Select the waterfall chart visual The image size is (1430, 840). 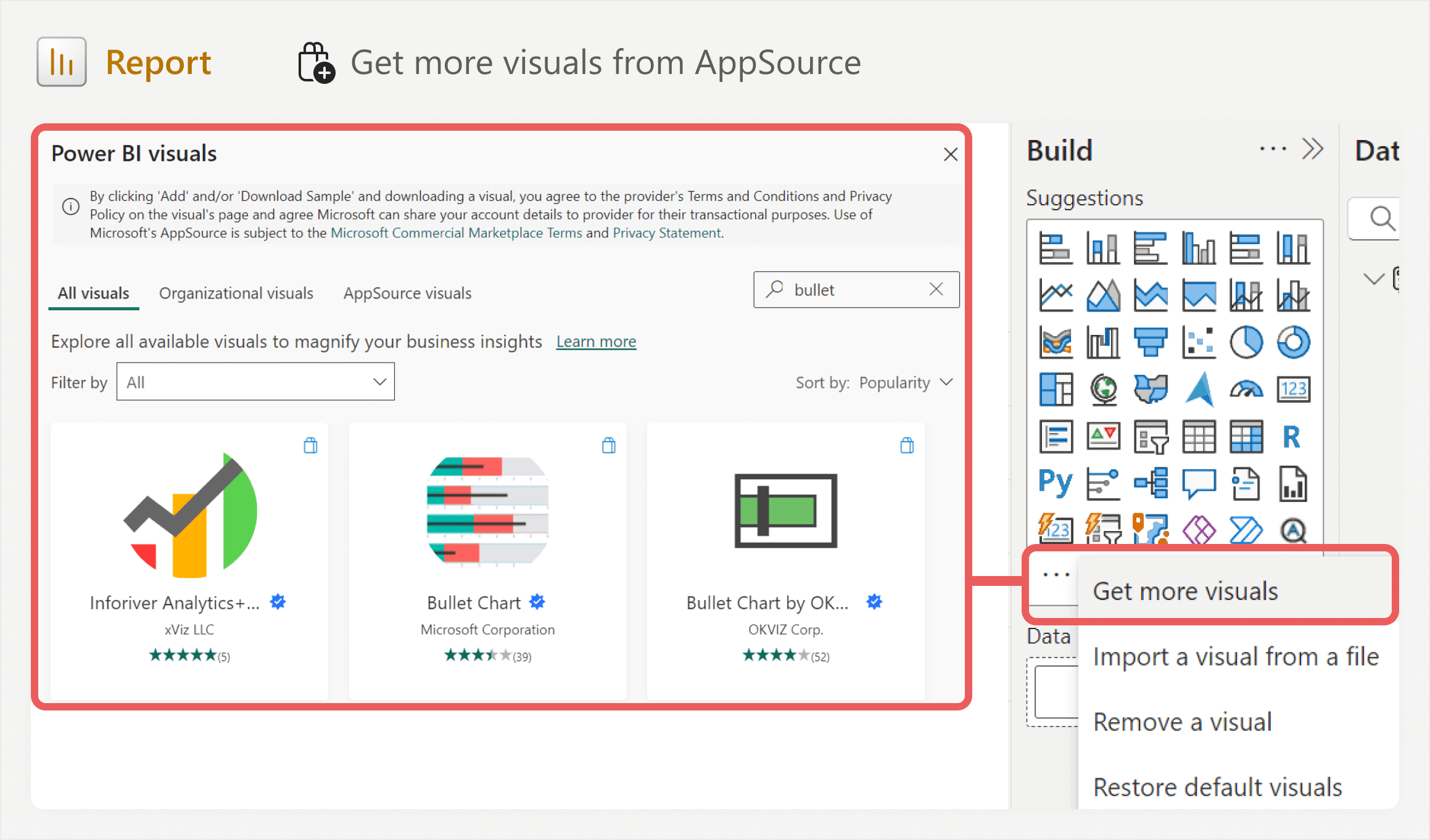tap(1103, 342)
